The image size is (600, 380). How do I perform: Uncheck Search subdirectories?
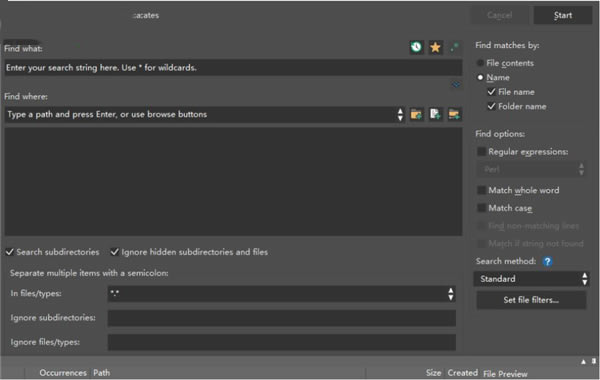pos(10,252)
